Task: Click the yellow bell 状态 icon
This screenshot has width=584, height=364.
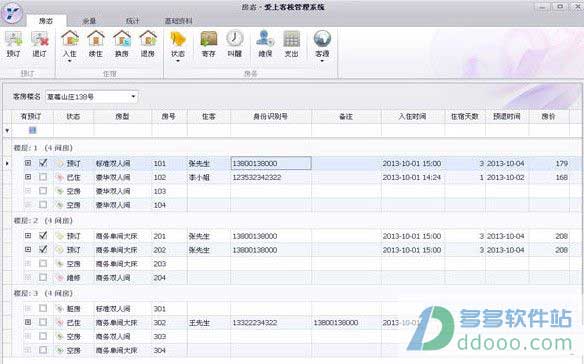Action: pos(178,39)
